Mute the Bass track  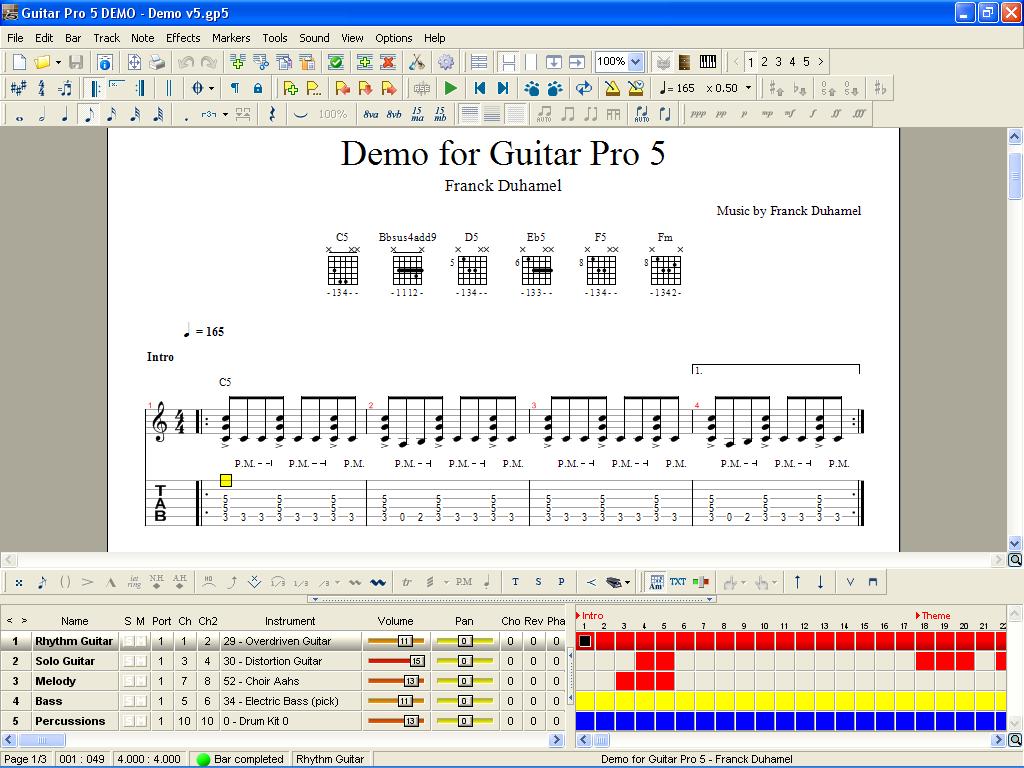(x=140, y=700)
